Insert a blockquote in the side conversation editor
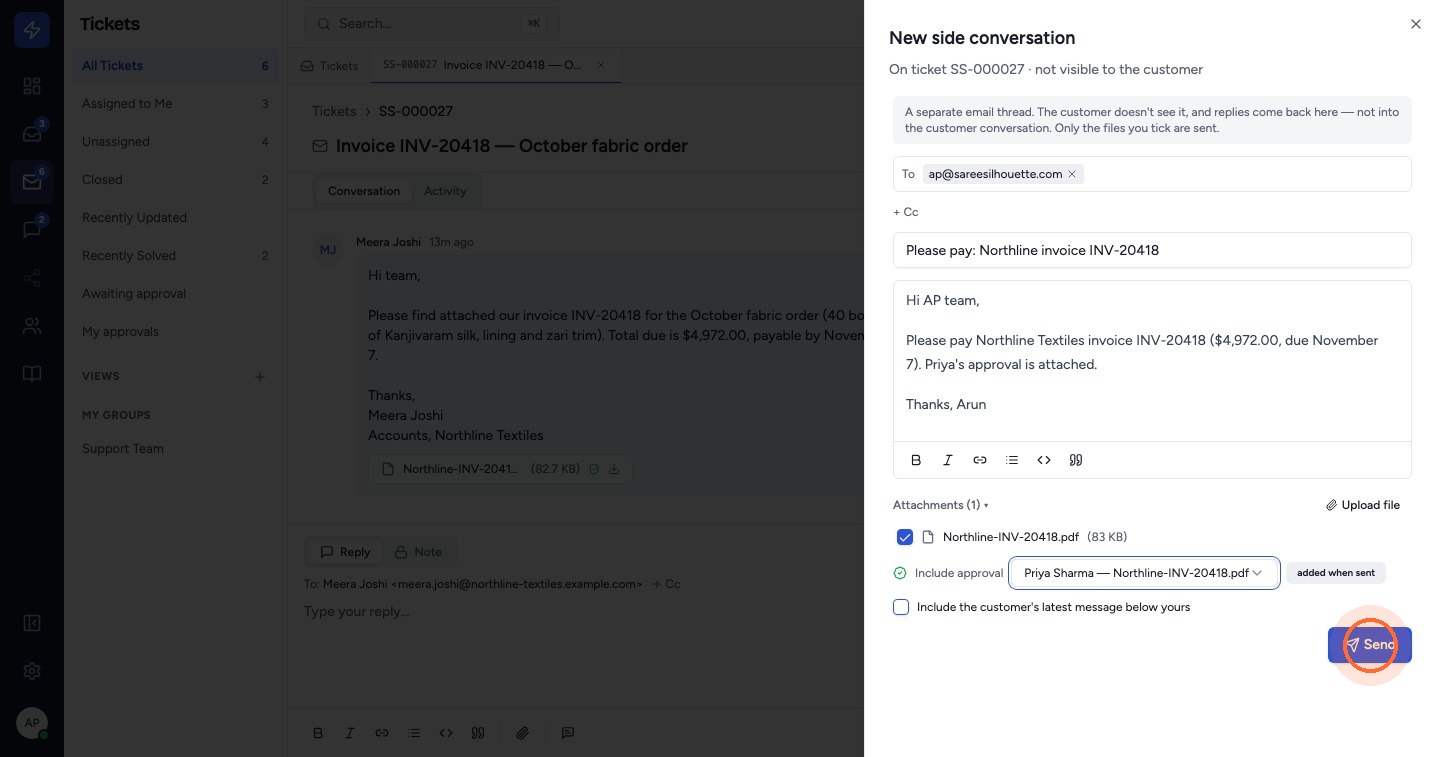 point(1076,460)
